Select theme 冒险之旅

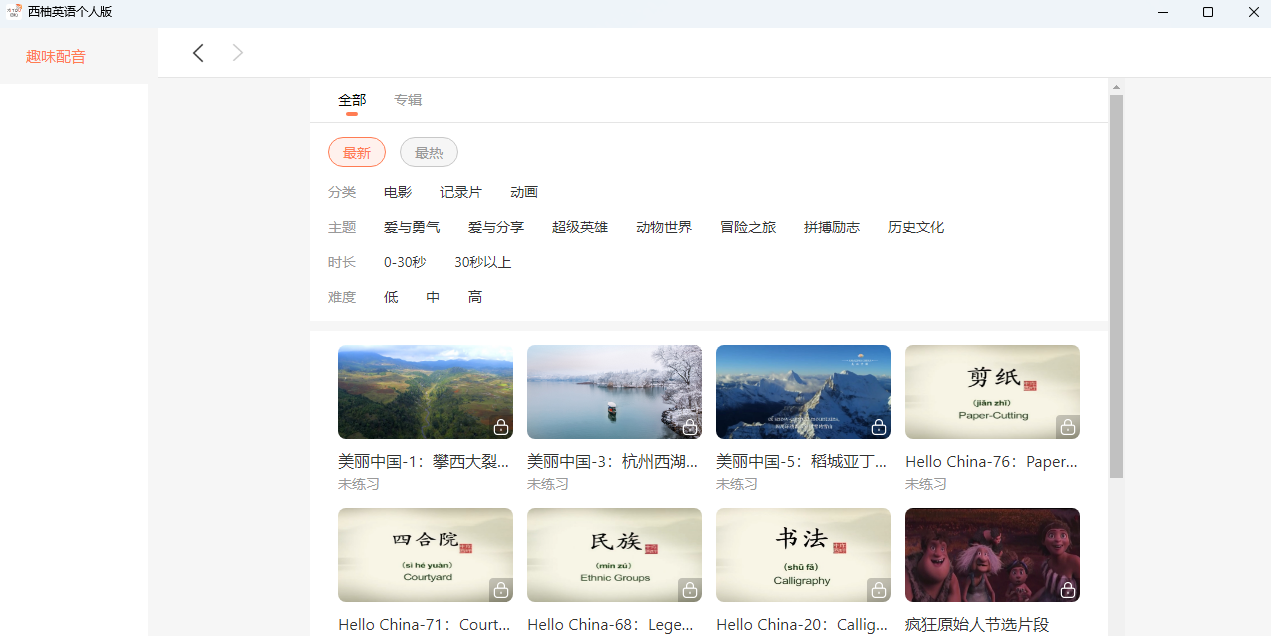click(x=748, y=227)
